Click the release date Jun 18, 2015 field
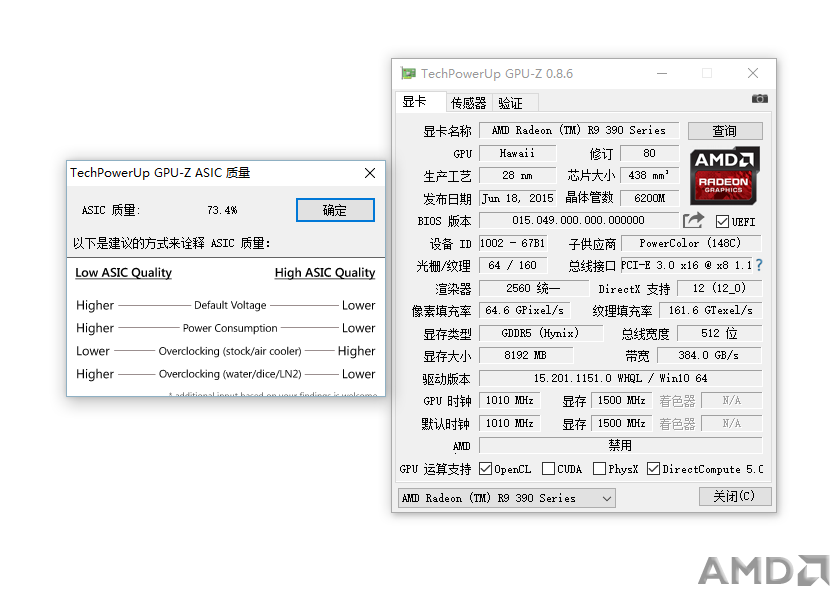 [x=517, y=198]
